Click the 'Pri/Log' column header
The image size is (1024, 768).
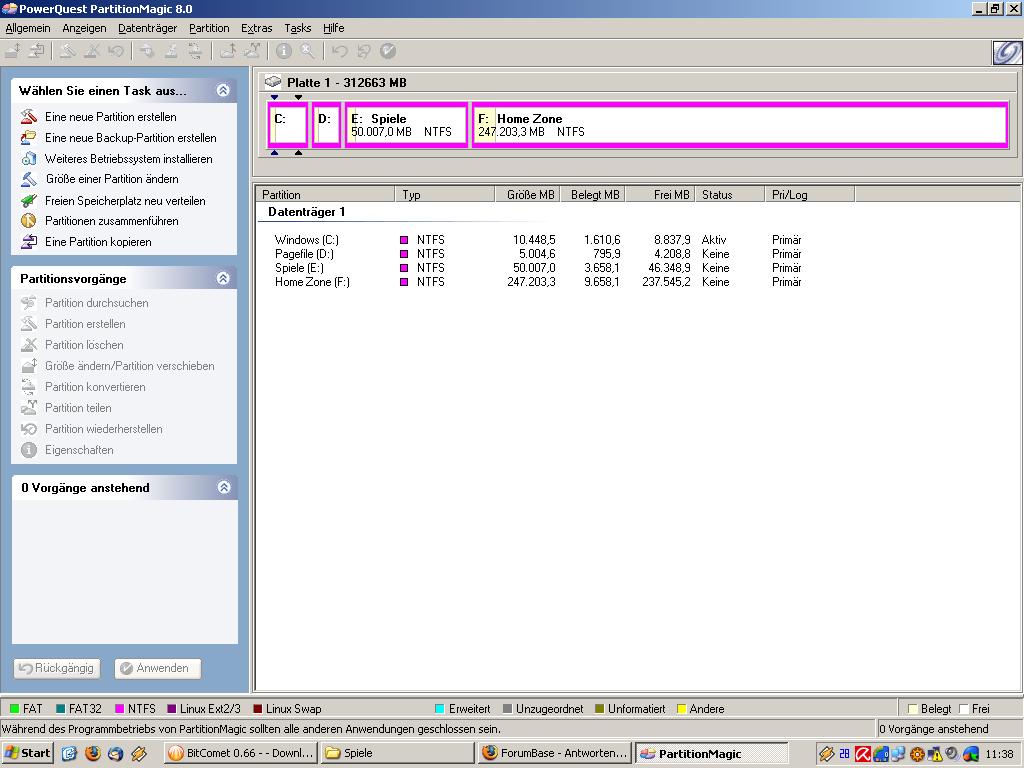(x=810, y=195)
